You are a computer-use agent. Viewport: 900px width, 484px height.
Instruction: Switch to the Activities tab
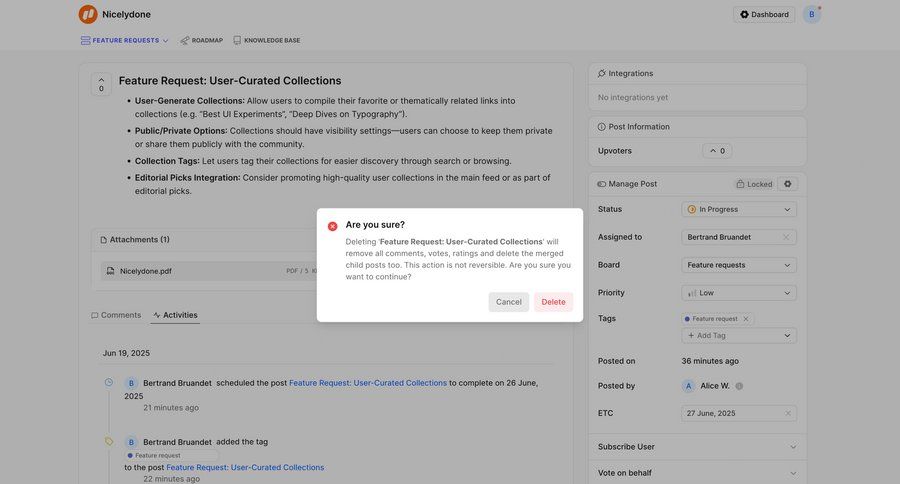[x=175, y=315]
